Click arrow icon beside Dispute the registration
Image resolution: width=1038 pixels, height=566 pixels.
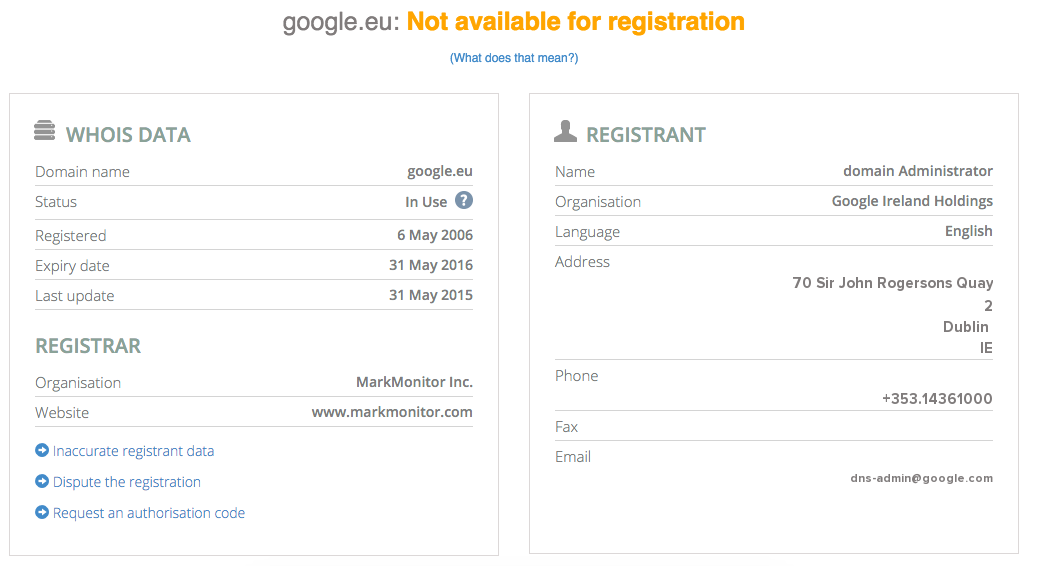(x=42, y=481)
